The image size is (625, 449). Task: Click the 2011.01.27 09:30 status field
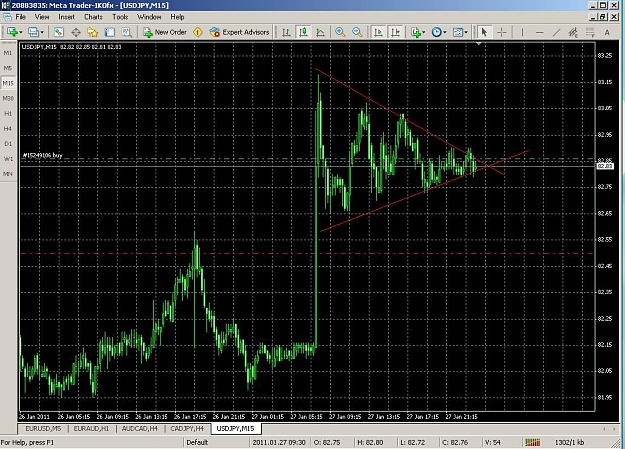pos(279,442)
